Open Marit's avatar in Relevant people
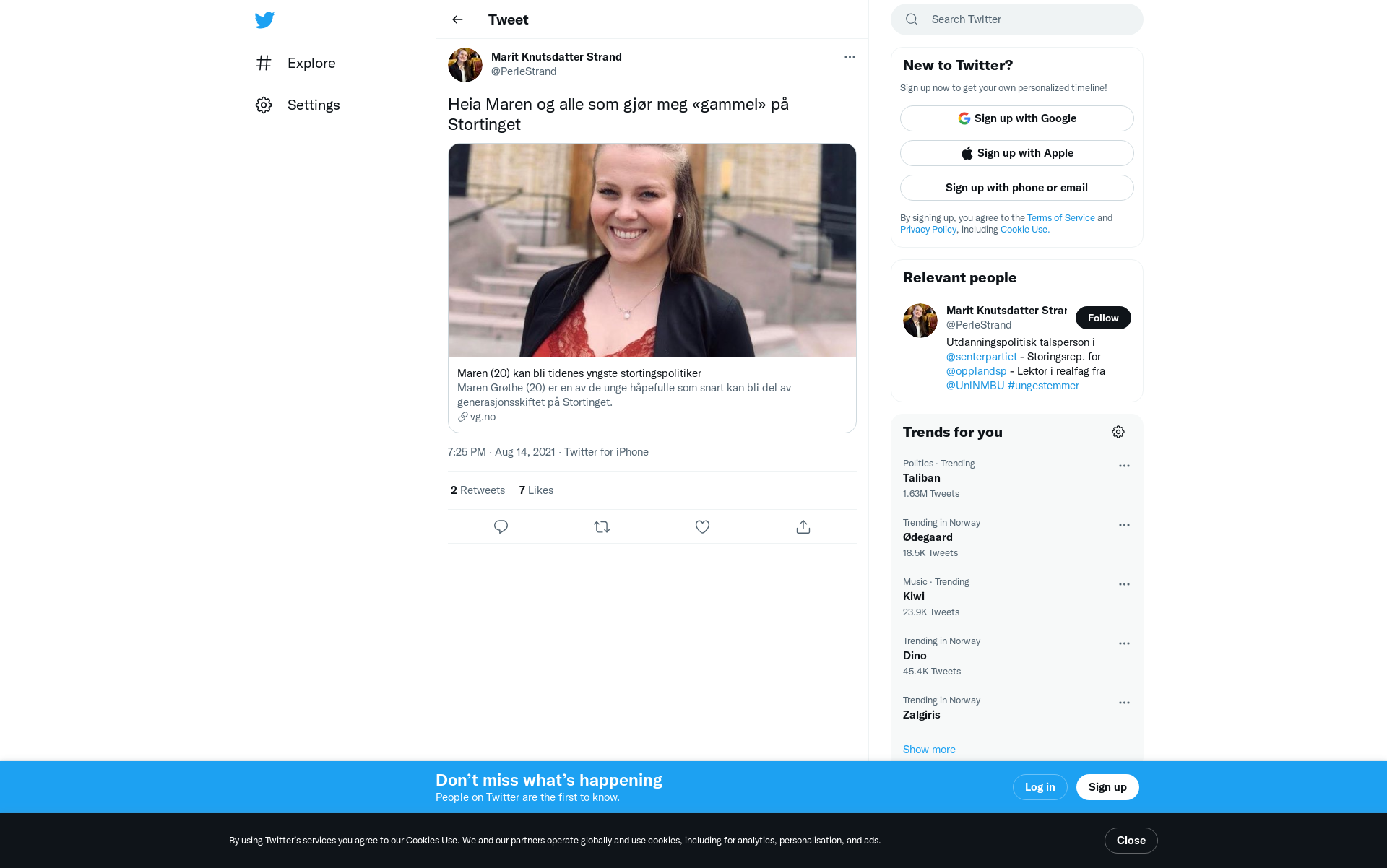This screenshot has width=1387, height=868. tap(920, 321)
